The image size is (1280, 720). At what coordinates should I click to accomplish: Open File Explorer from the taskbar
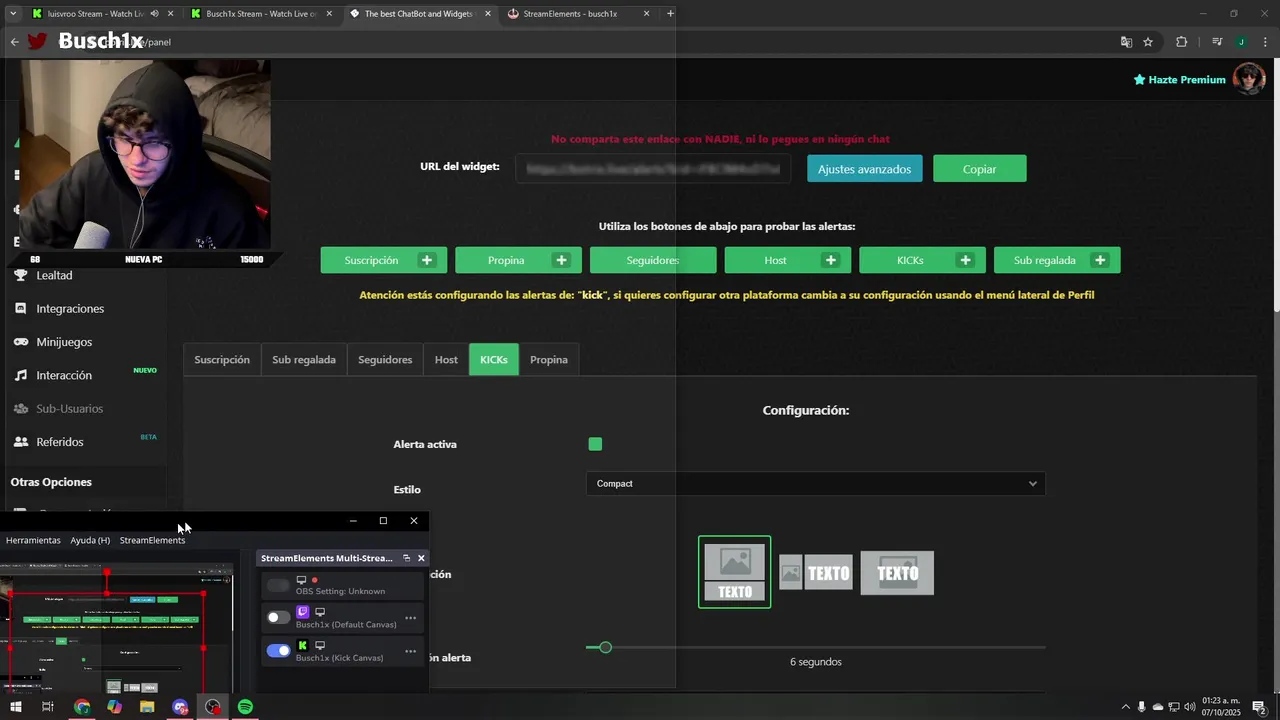tap(147, 707)
